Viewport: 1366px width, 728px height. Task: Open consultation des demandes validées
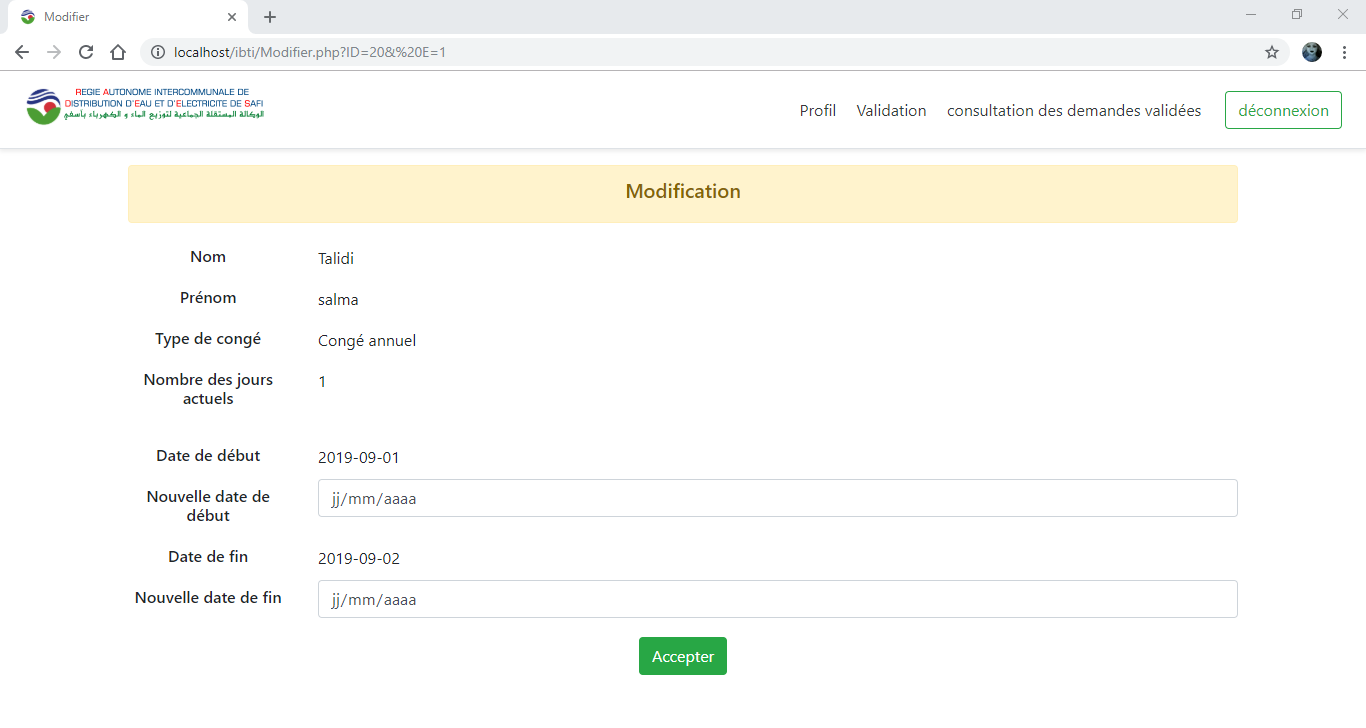click(1073, 110)
